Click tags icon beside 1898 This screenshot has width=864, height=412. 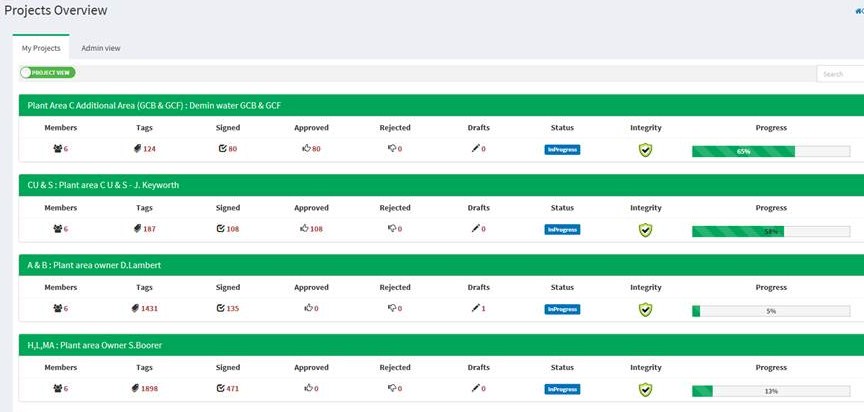[x=136, y=388]
